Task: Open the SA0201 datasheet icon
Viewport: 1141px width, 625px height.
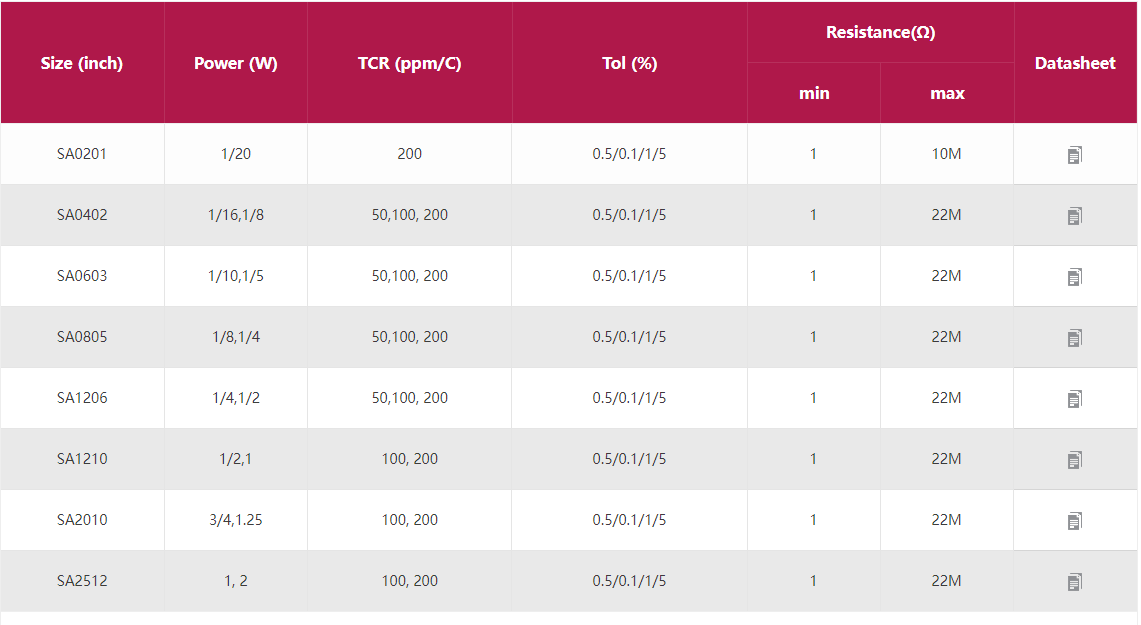Action: (1075, 155)
